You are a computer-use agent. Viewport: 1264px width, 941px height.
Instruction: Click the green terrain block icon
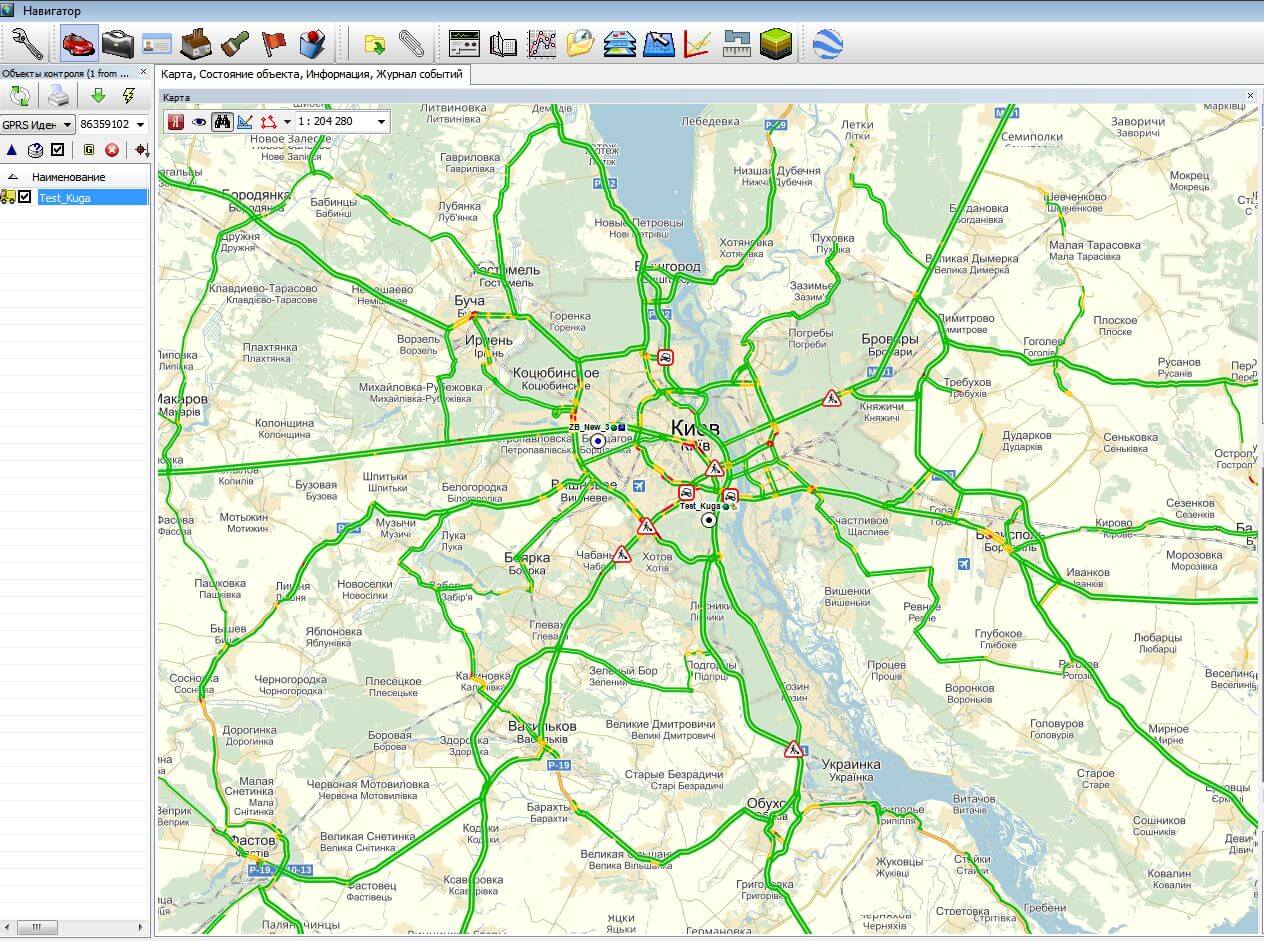[x=776, y=44]
